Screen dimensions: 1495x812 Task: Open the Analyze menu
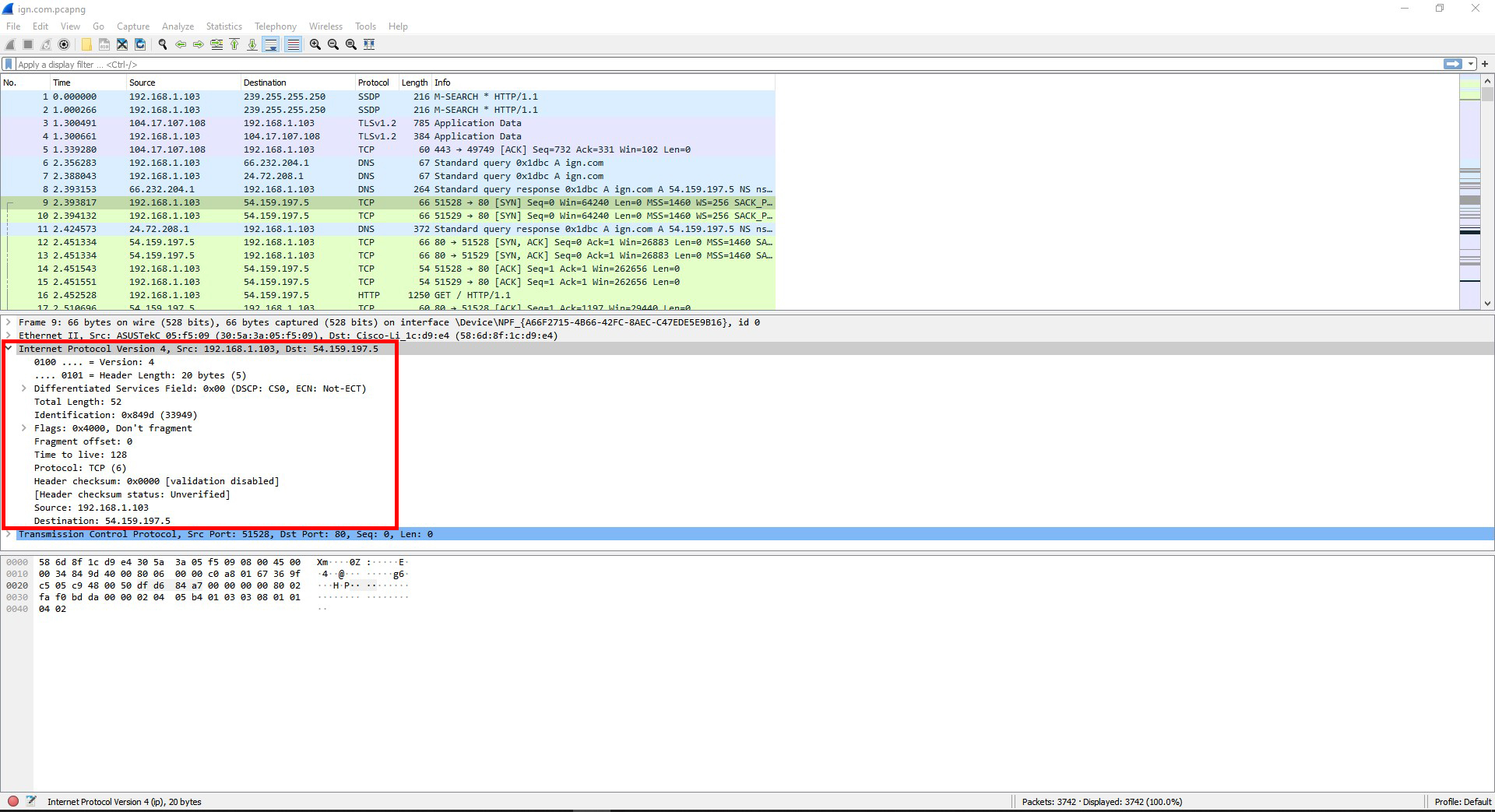(x=178, y=26)
